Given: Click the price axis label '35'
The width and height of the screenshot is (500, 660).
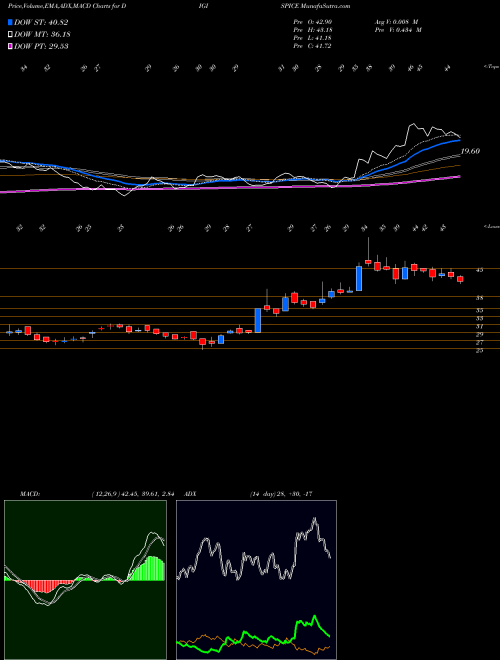Looking at the screenshot, I should (479, 310).
